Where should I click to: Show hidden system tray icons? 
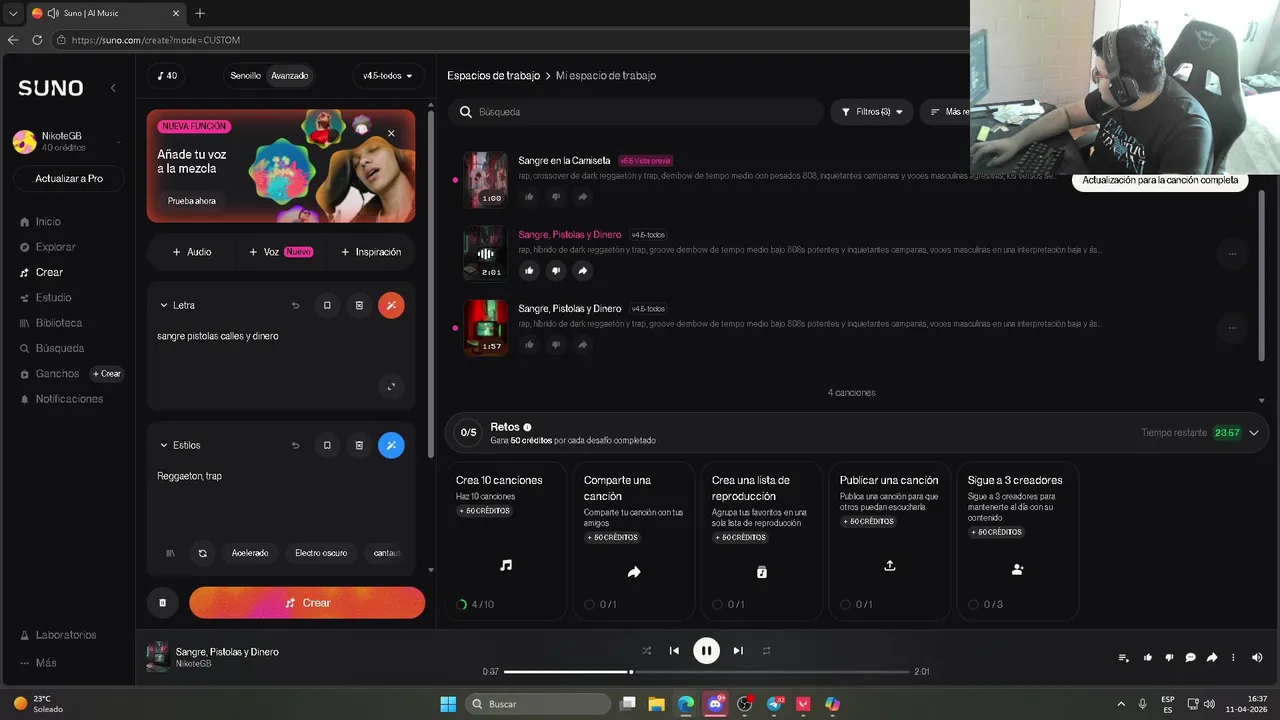[x=1120, y=704]
